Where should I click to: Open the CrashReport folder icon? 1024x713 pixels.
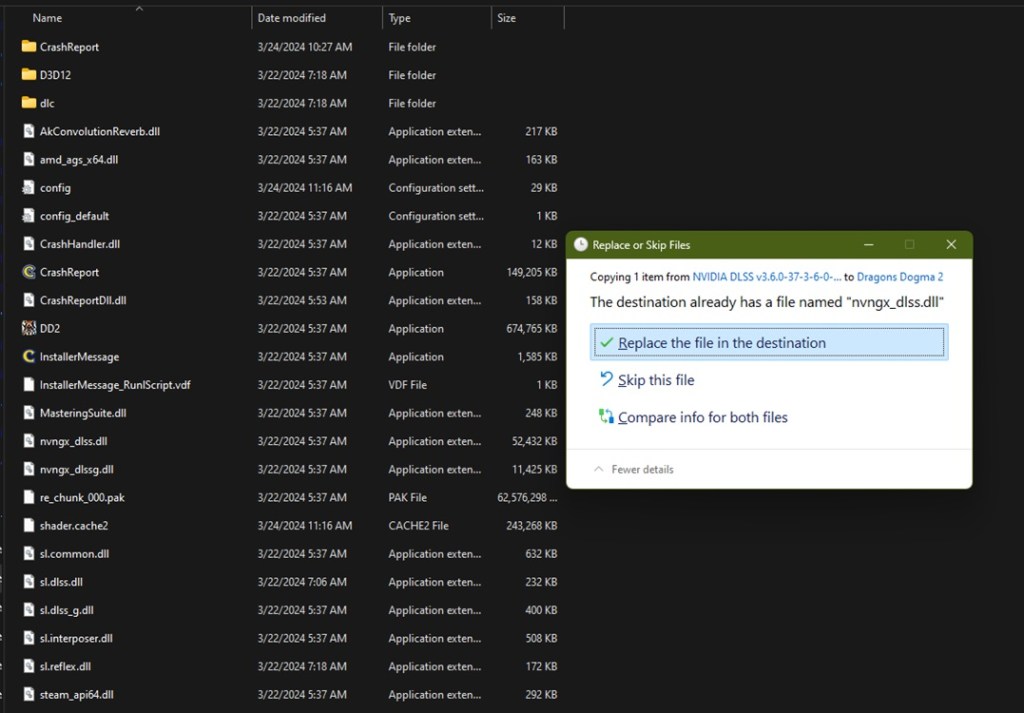coord(28,47)
